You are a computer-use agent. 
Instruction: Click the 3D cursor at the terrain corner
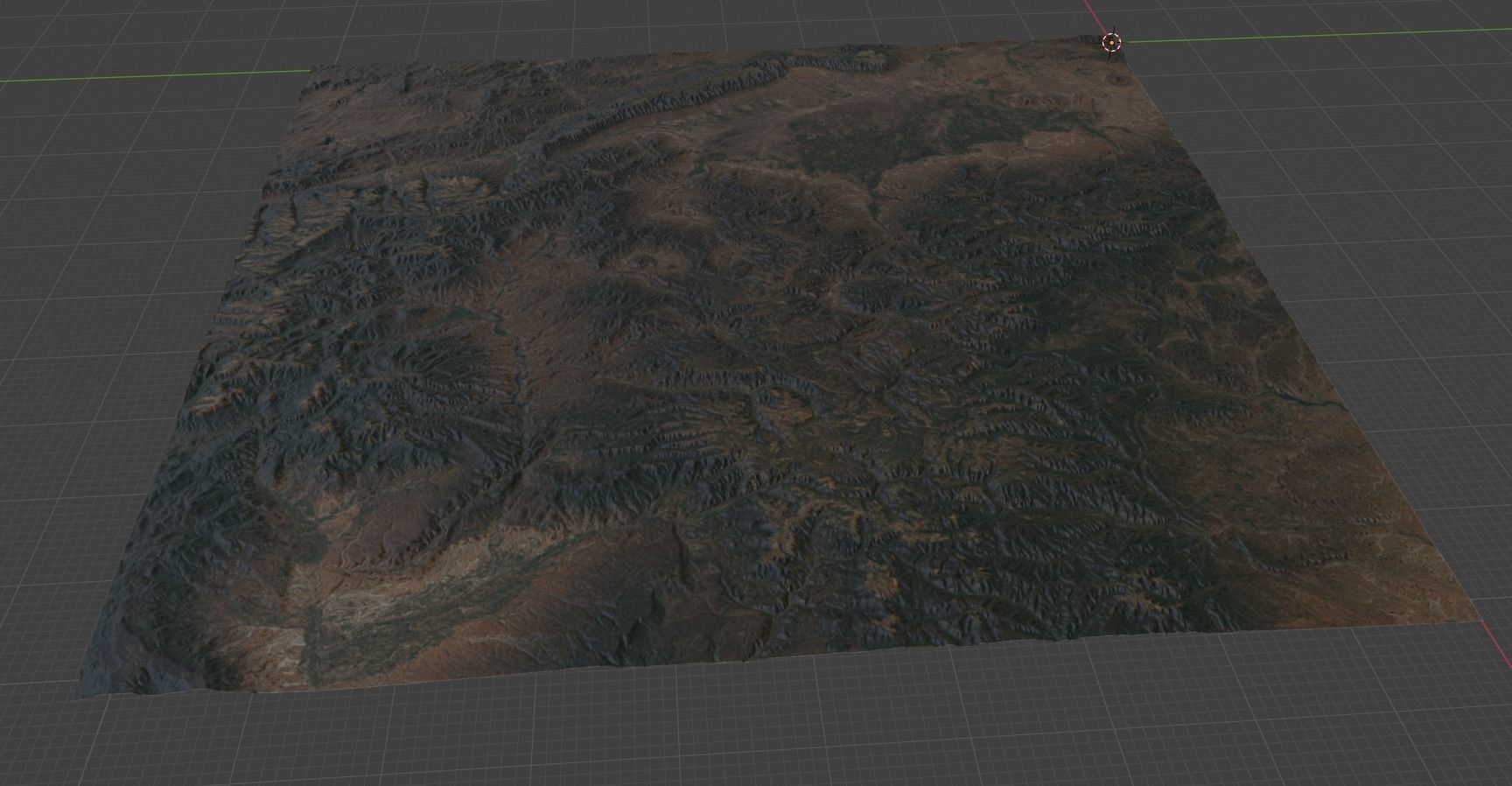tap(1110, 42)
